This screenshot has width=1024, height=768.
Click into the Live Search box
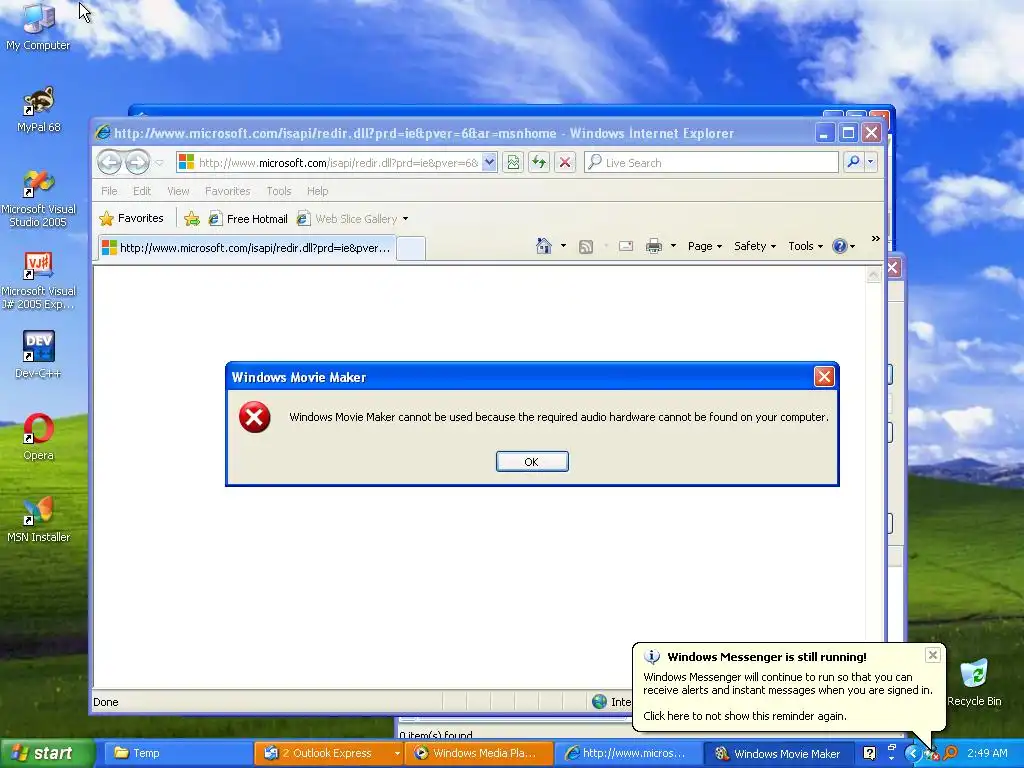tap(711, 163)
